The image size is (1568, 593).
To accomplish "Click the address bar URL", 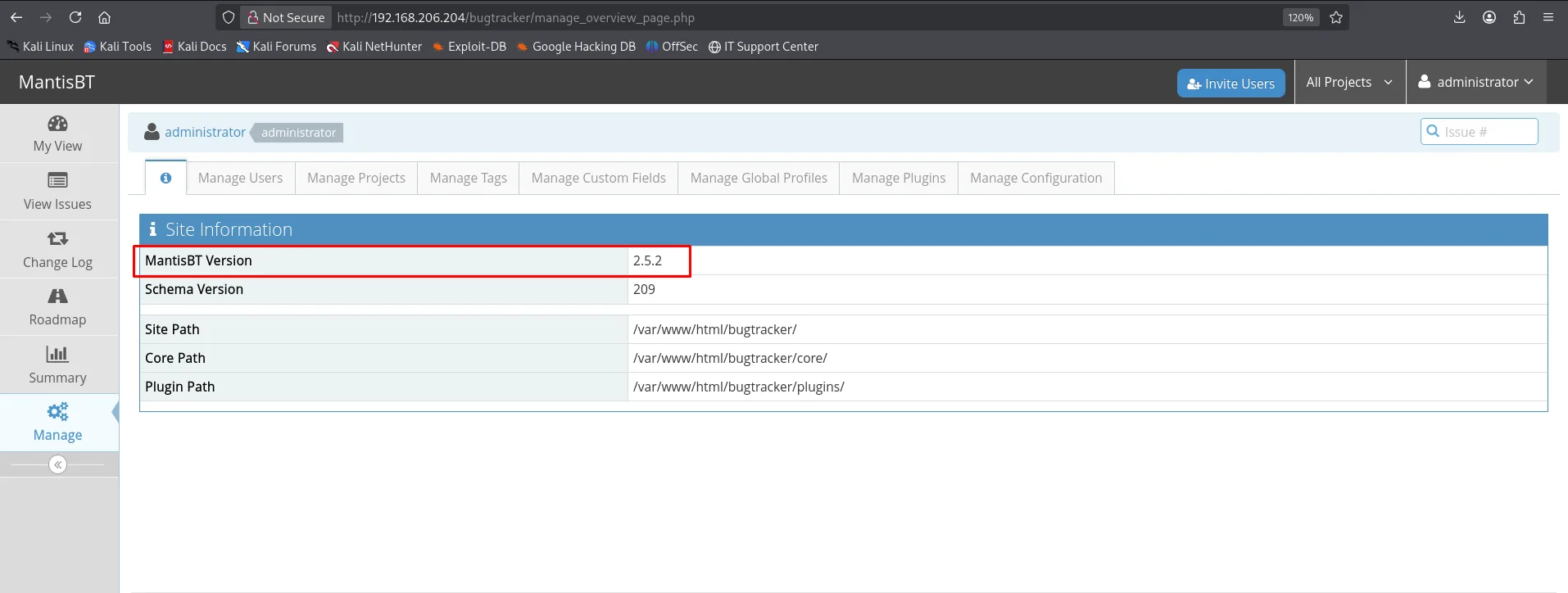I will (x=516, y=17).
